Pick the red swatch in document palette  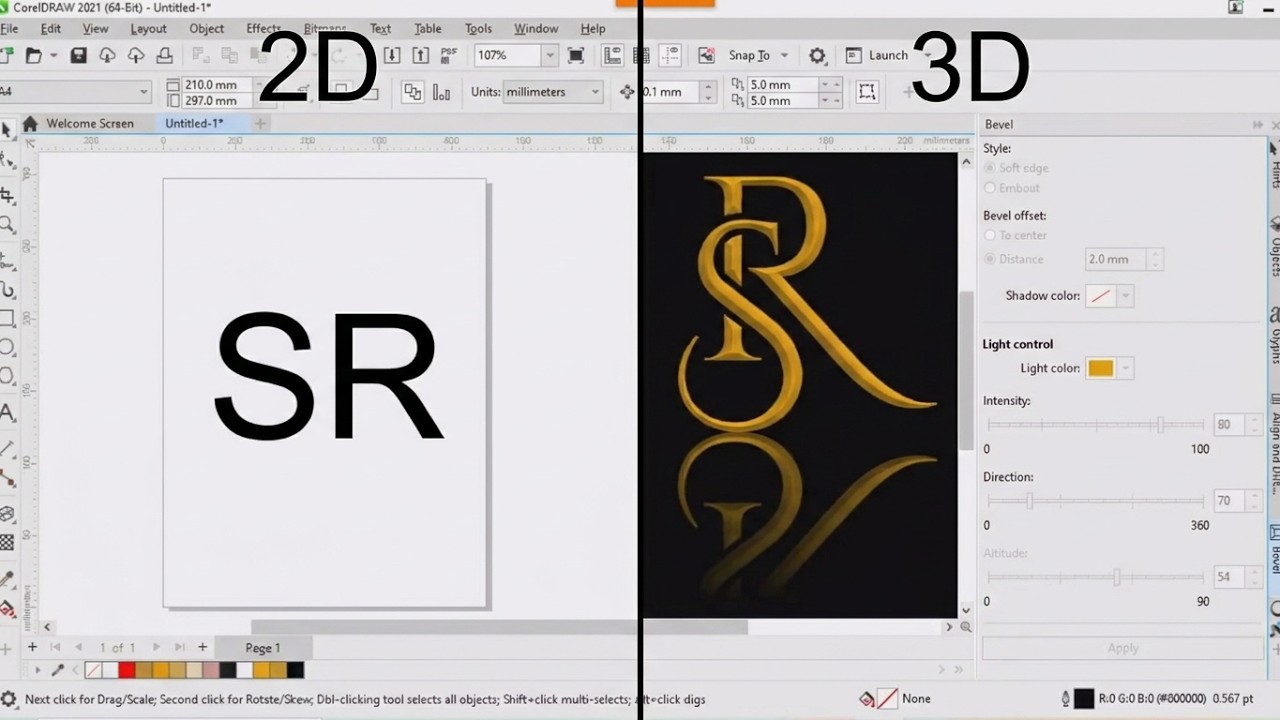point(126,670)
